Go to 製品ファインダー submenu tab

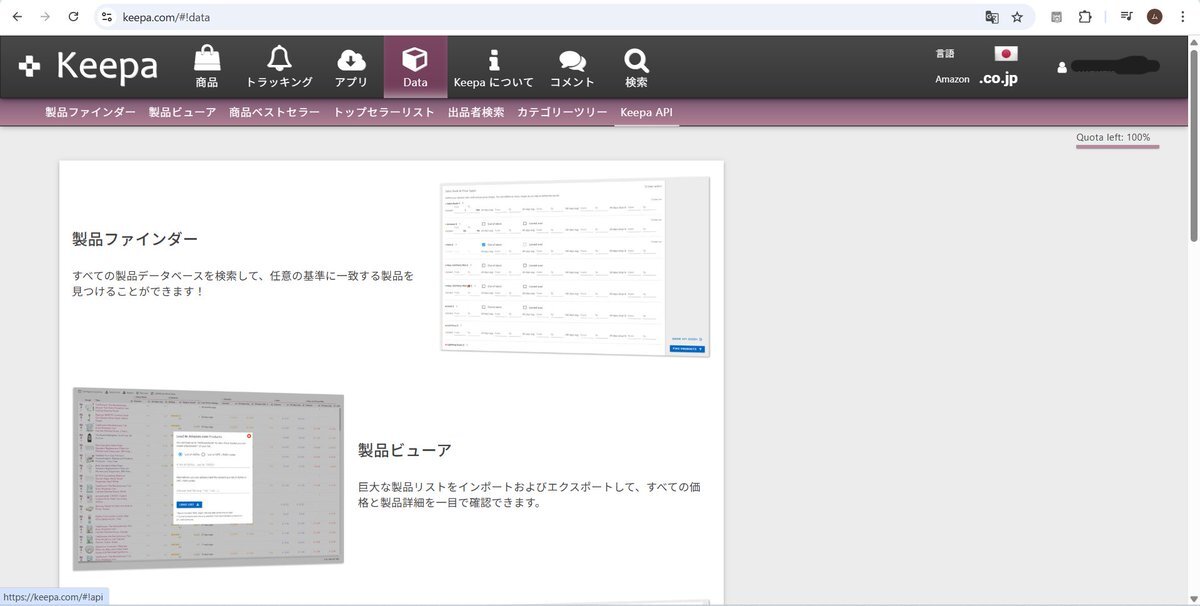pyautogui.click(x=90, y=112)
